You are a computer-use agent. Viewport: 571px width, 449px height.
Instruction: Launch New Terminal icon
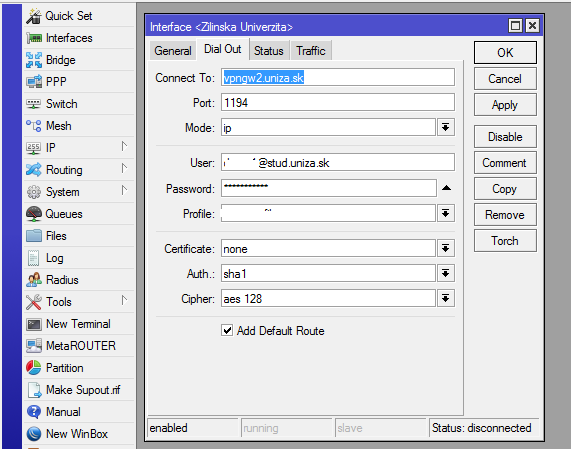click(x=34, y=324)
